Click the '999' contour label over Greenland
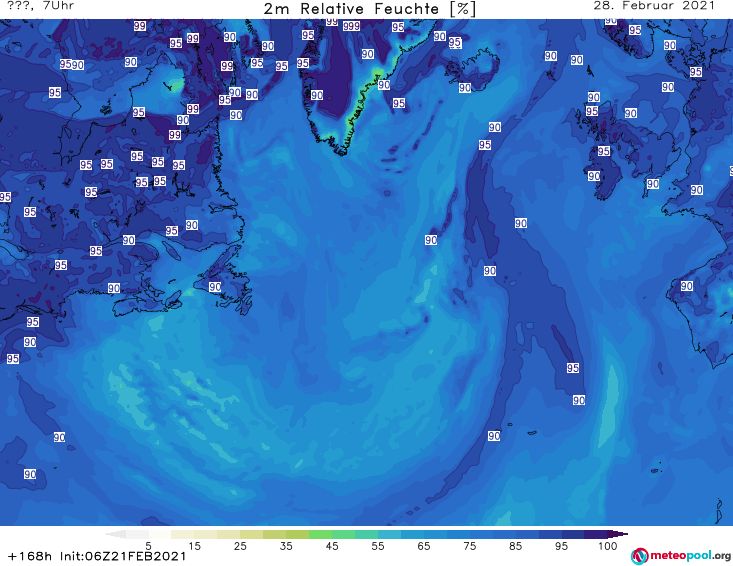Image resolution: width=733 pixels, height=566 pixels. [352, 26]
